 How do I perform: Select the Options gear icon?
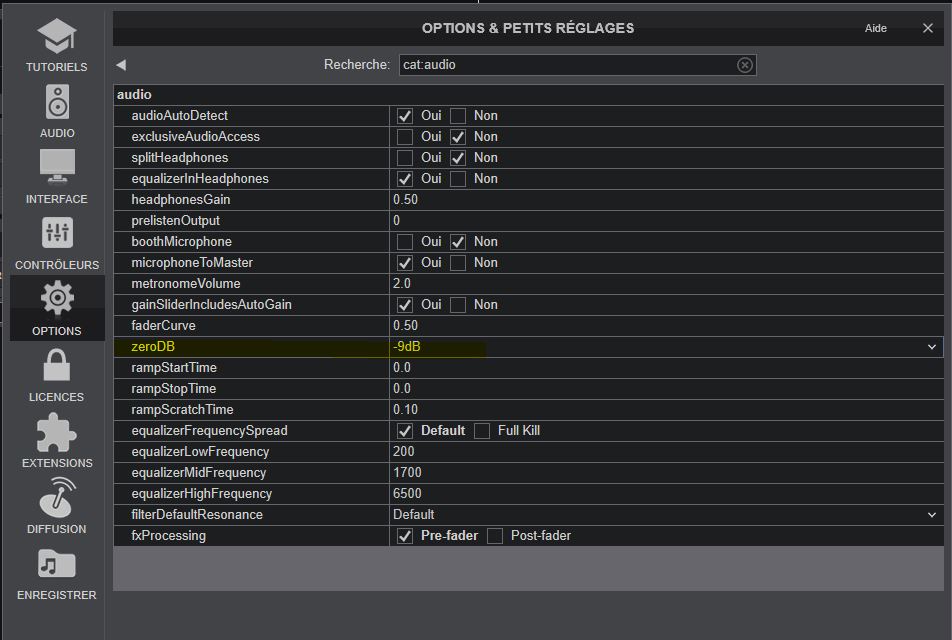pos(57,298)
